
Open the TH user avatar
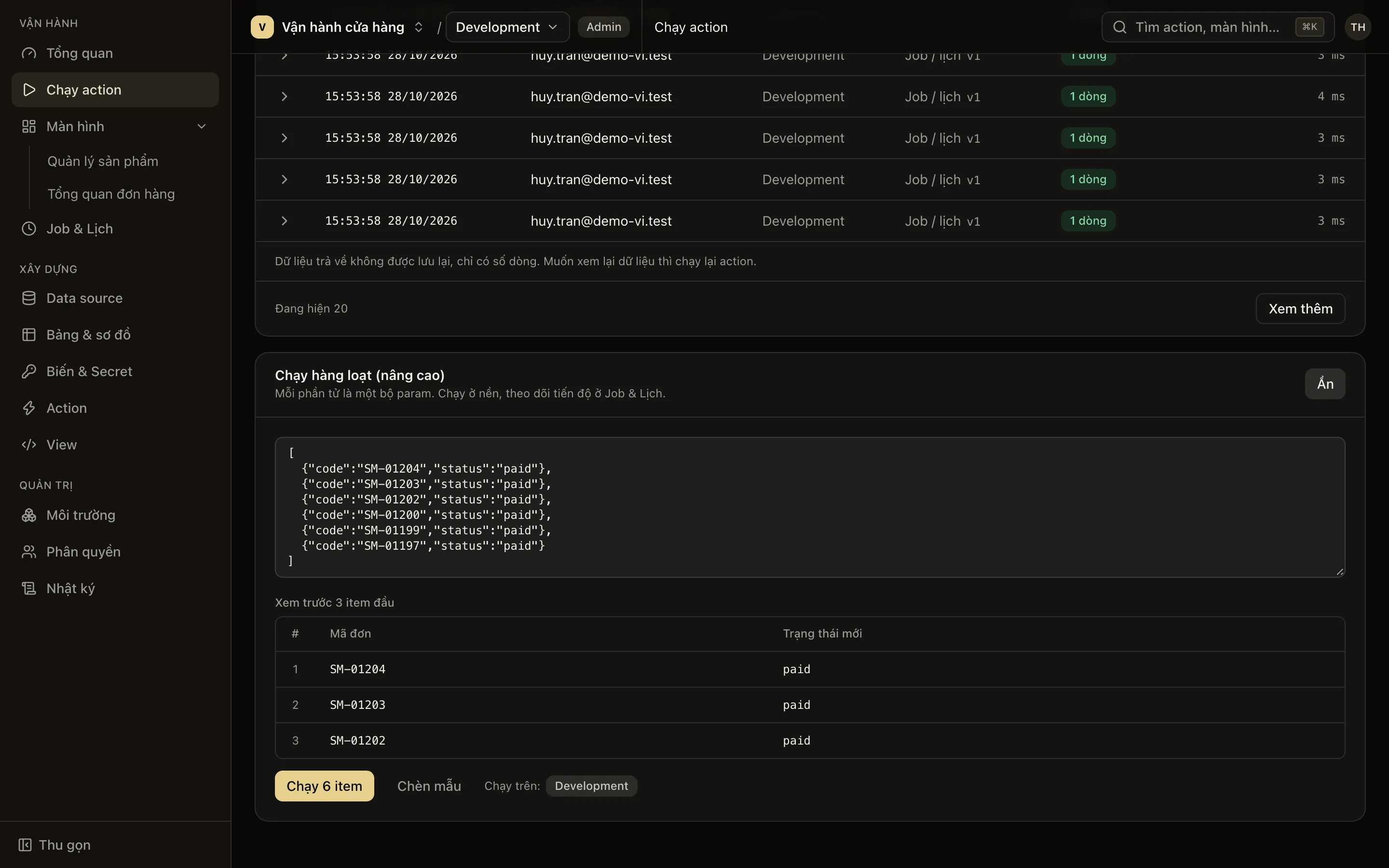click(x=1358, y=27)
